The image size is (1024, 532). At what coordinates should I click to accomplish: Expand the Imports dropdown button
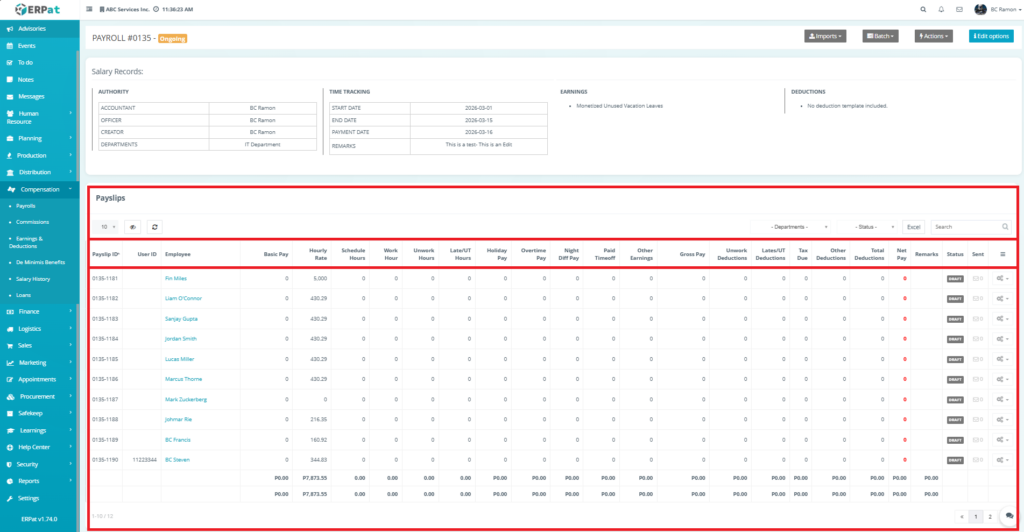[825, 36]
